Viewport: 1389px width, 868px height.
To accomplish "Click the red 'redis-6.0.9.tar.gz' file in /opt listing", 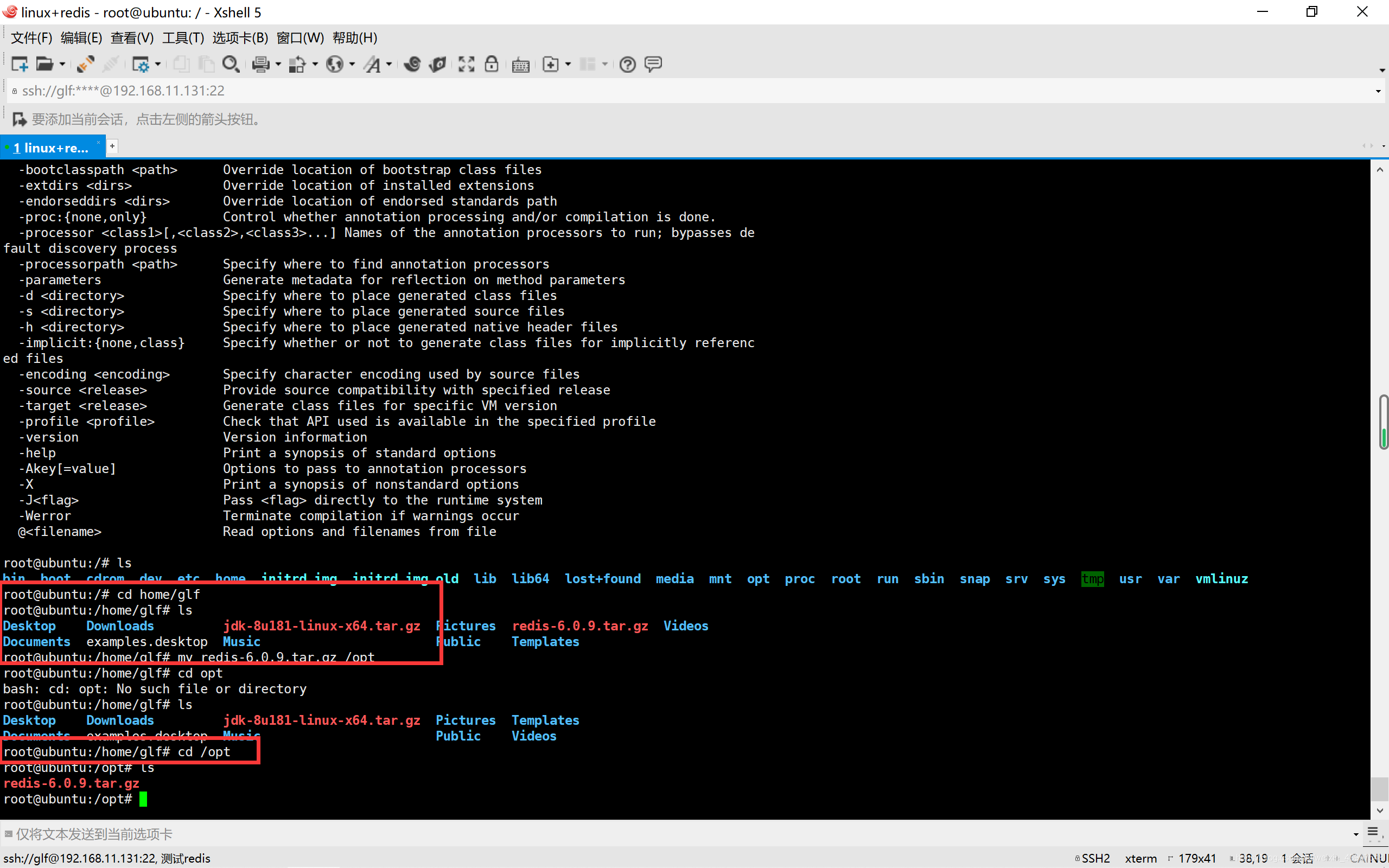I will pos(71,783).
